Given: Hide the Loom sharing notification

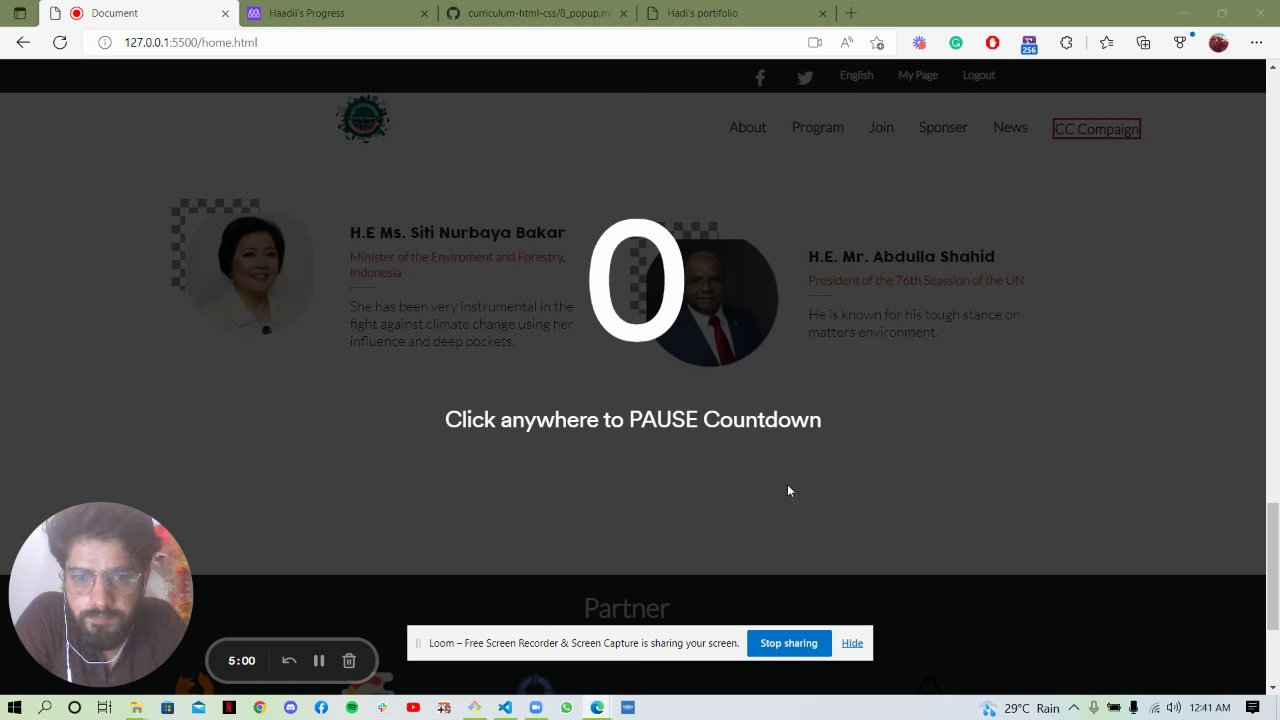Looking at the screenshot, I should point(852,643).
